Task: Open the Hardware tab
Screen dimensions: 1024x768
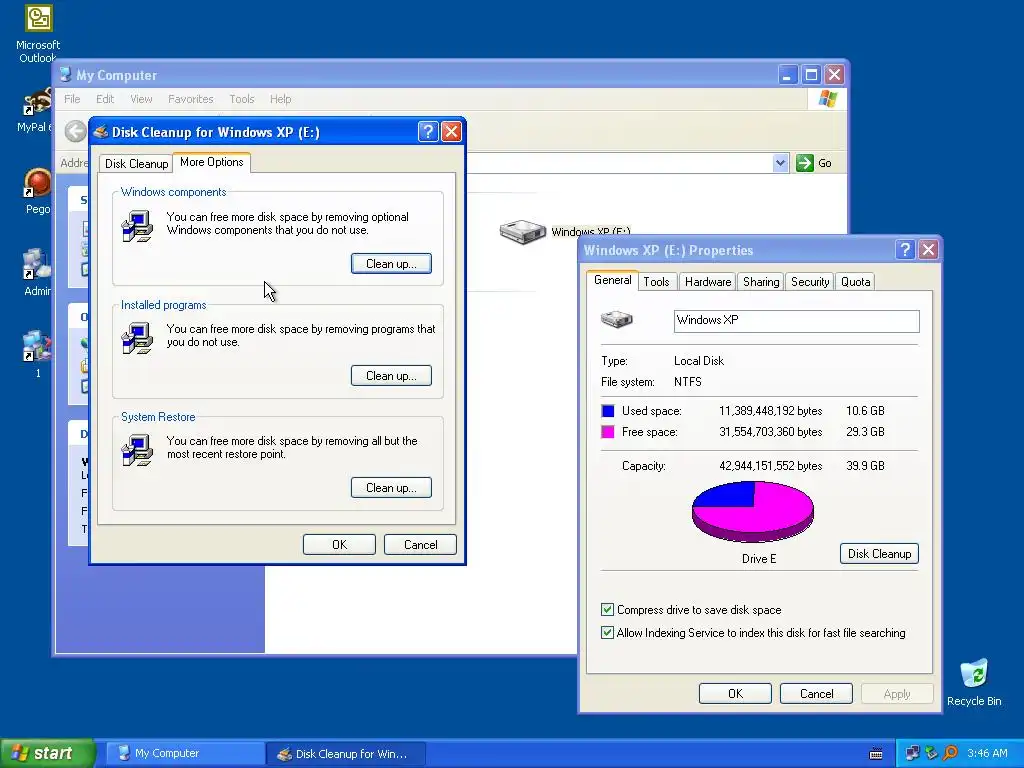Action: [x=708, y=281]
